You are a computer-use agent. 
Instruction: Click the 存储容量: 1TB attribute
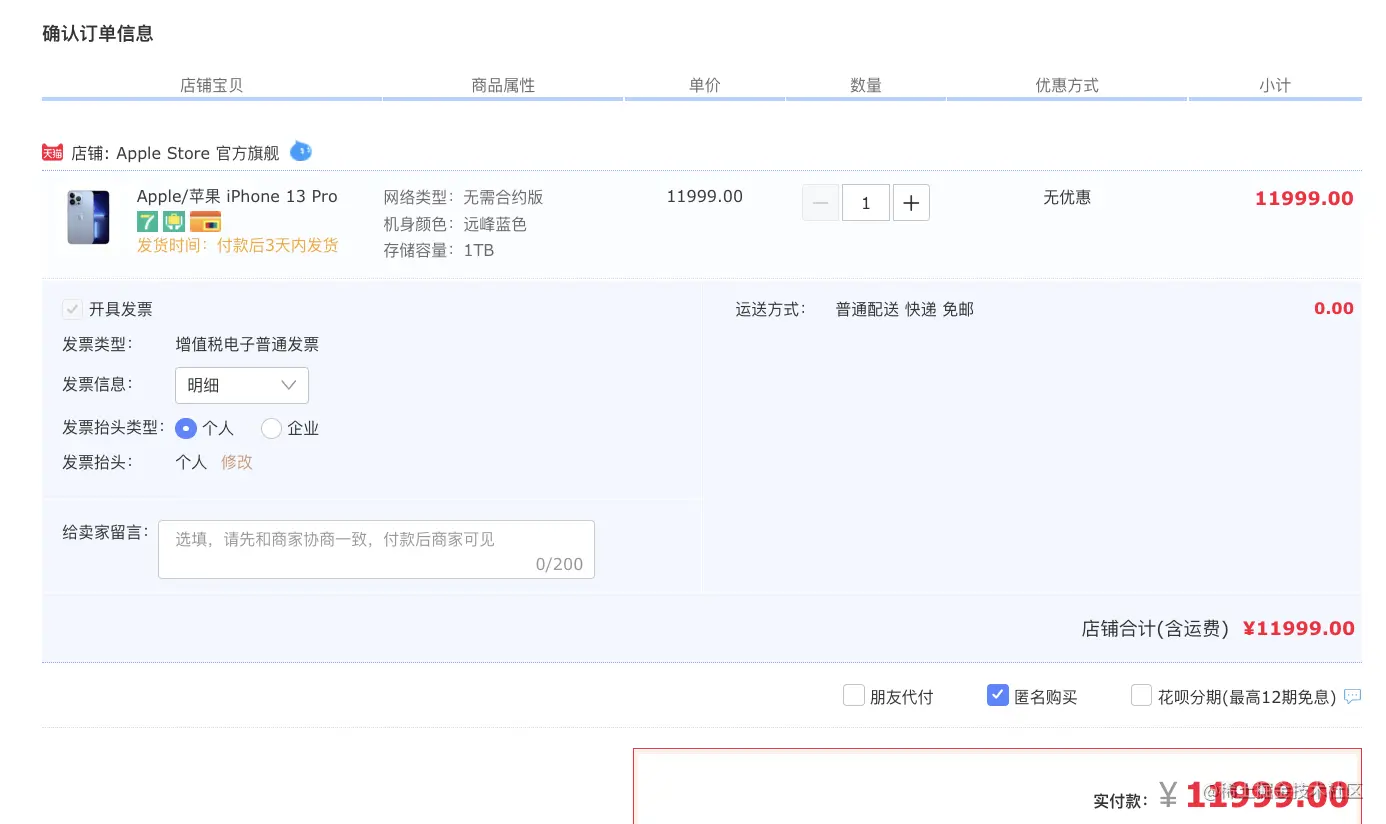point(439,250)
